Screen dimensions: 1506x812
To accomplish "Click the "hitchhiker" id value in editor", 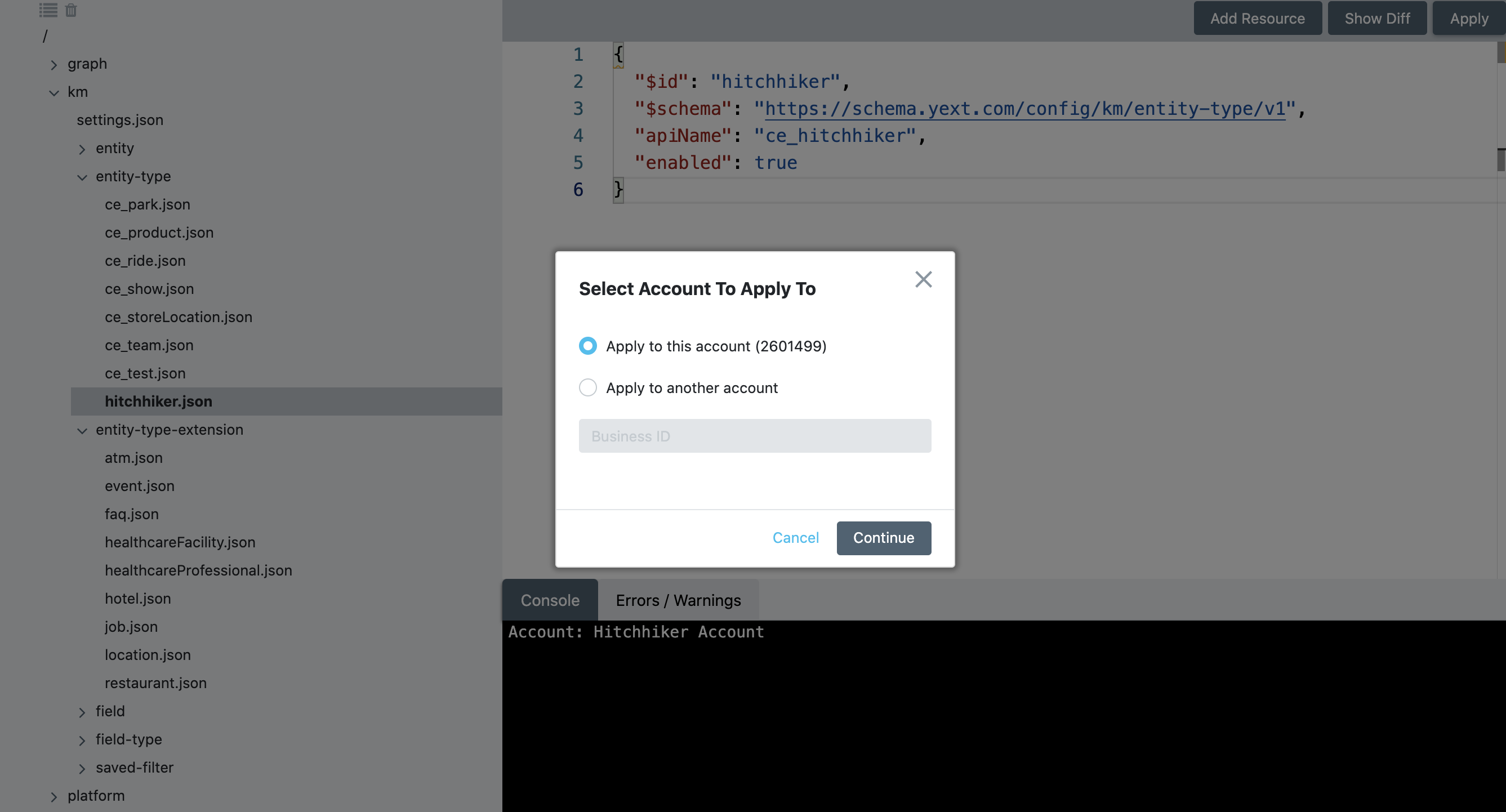I will tap(774, 81).
